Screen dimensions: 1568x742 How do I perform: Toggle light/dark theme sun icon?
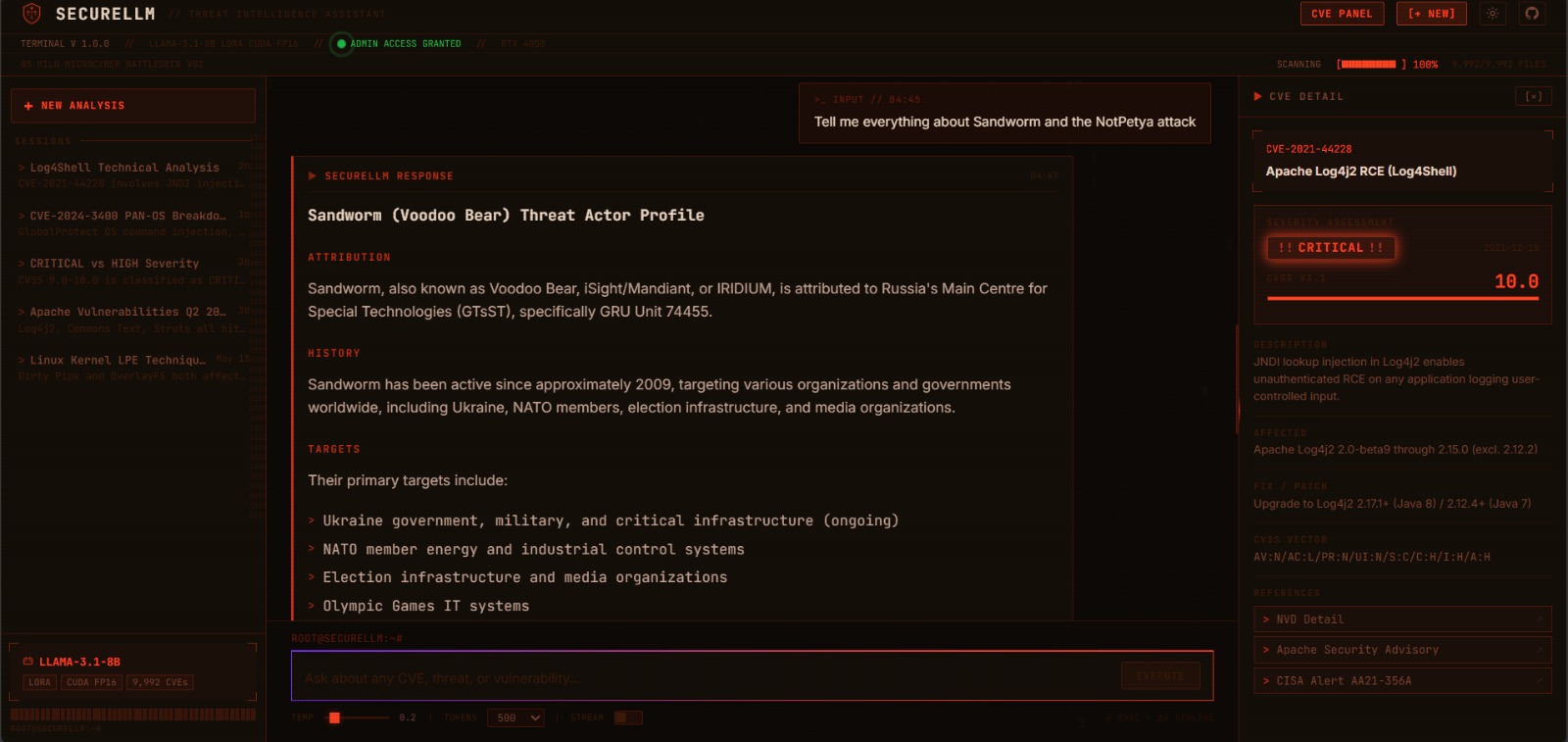click(1493, 14)
